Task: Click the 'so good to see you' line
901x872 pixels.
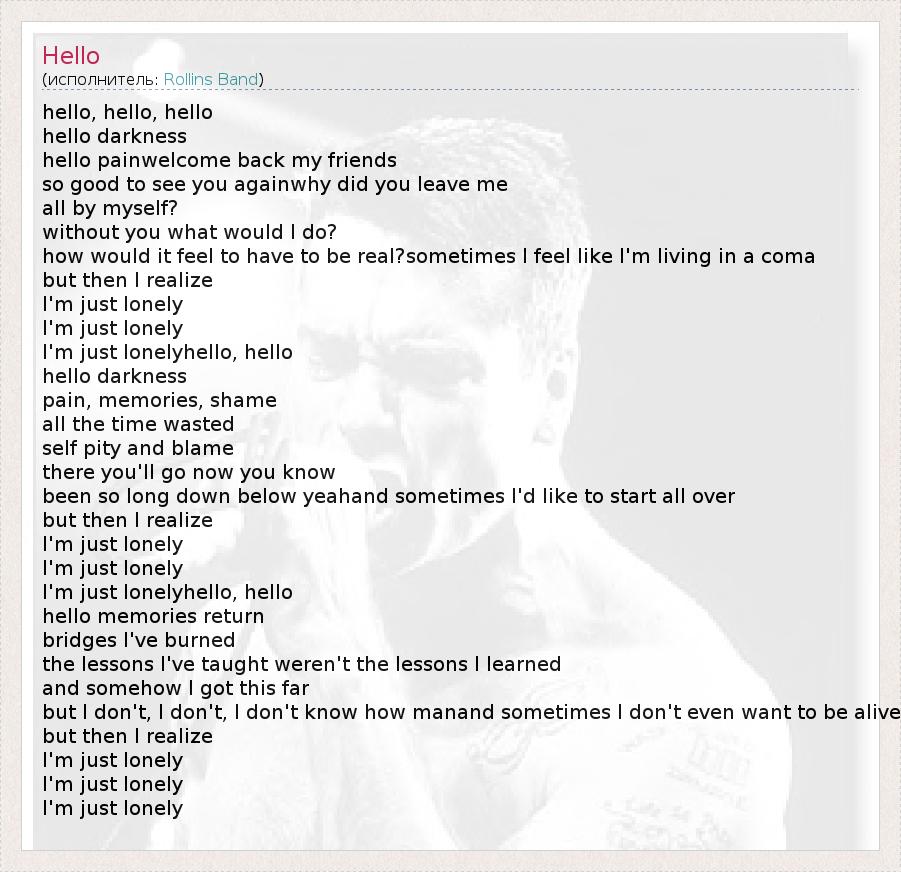Action: tap(274, 184)
